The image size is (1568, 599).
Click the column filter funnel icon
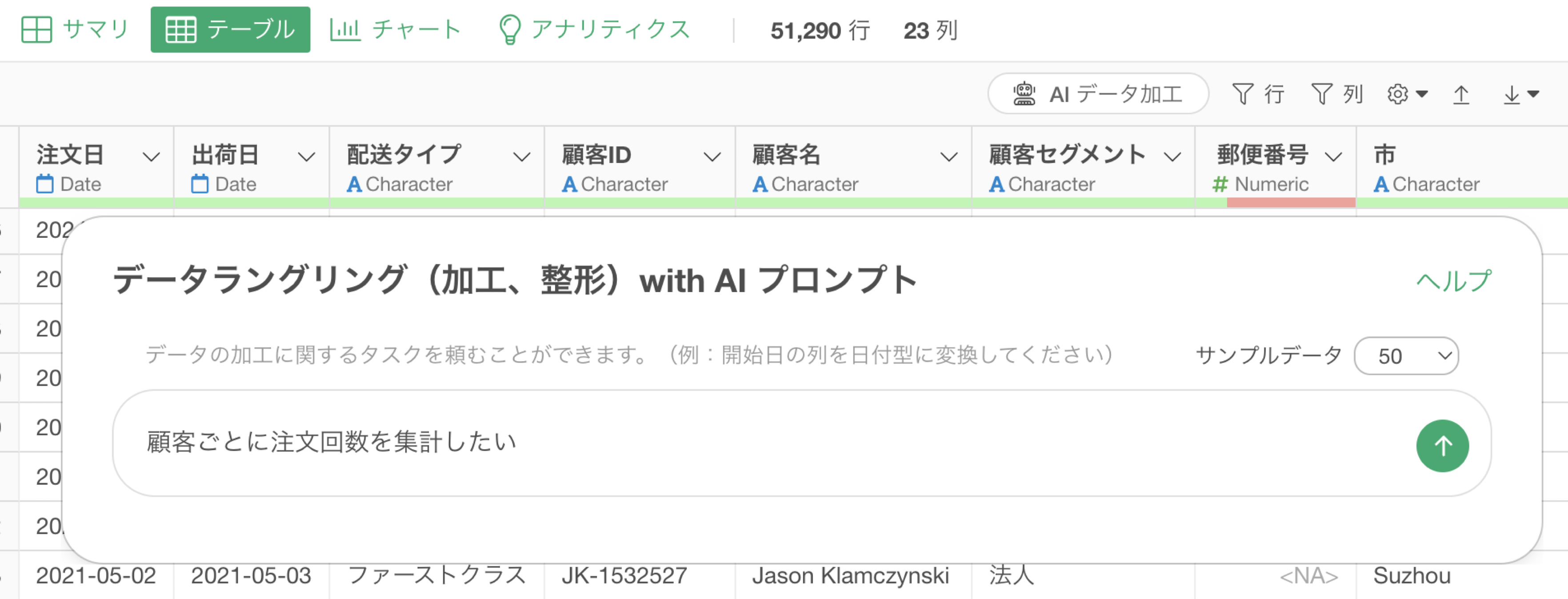(1321, 94)
